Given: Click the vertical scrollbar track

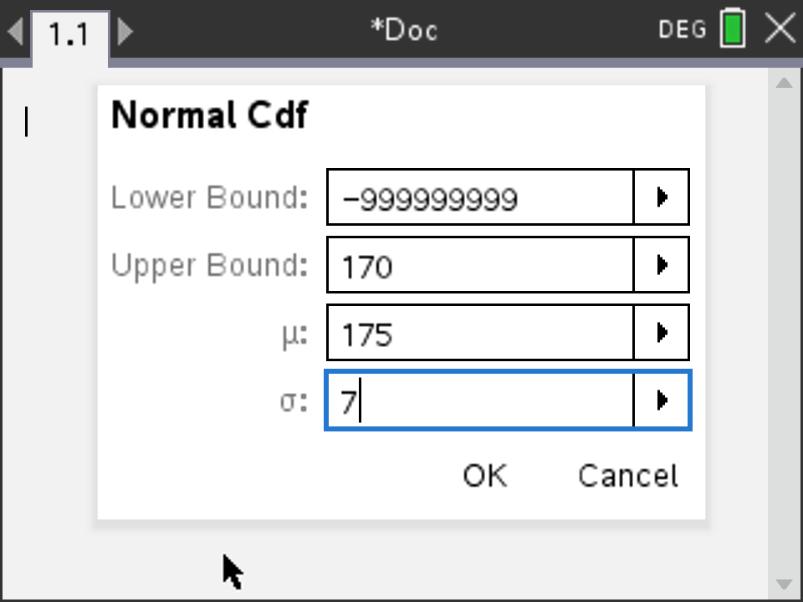Looking at the screenshot, I should [784, 330].
